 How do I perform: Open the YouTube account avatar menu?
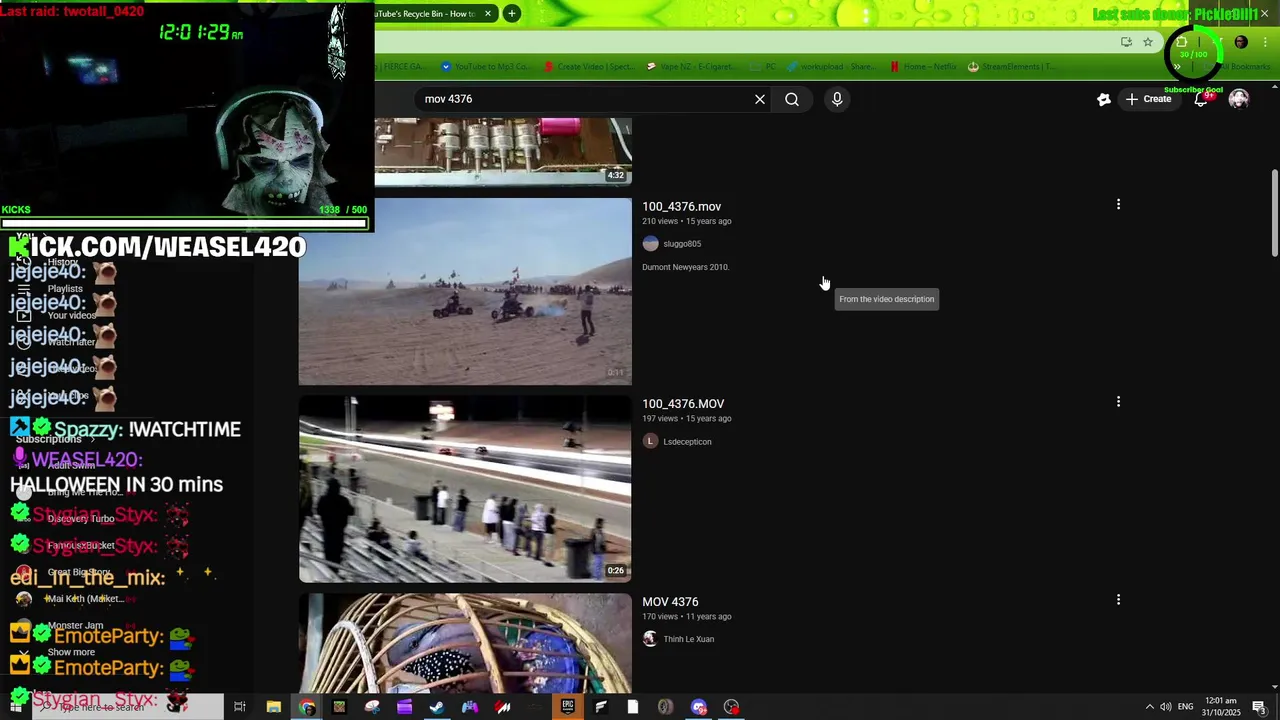click(x=1239, y=99)
